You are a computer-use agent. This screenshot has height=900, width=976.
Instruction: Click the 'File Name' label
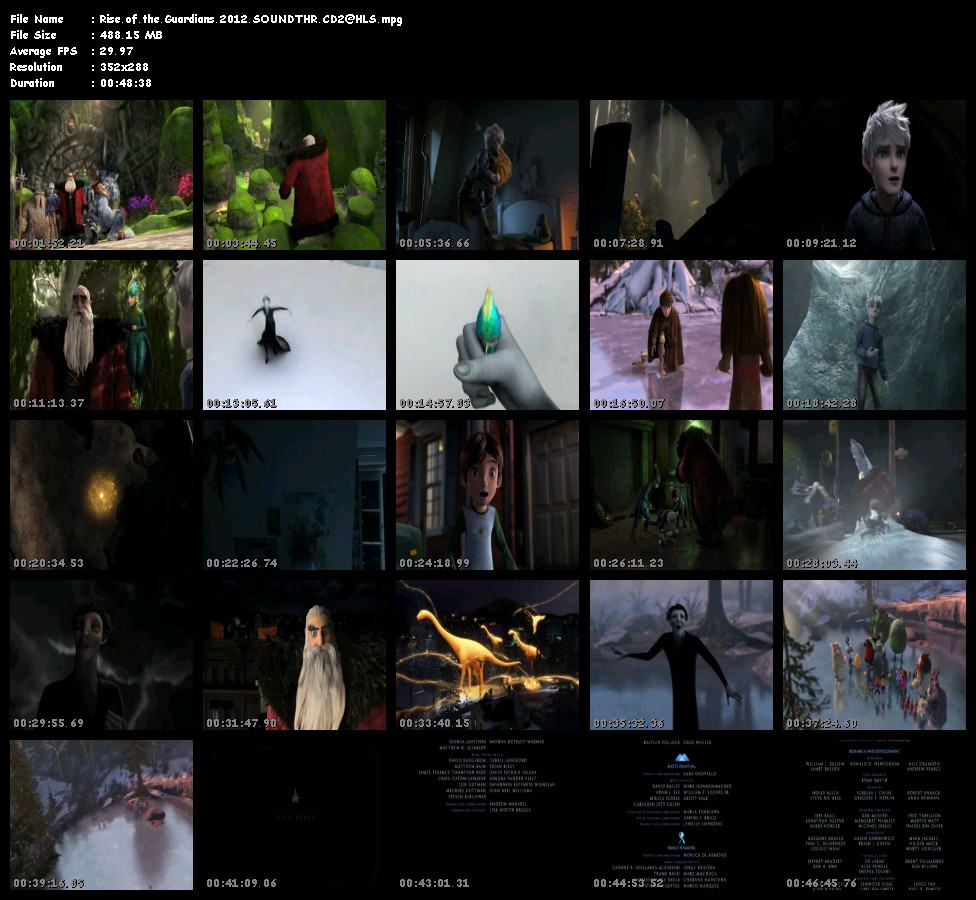click(x=37, y=19)
